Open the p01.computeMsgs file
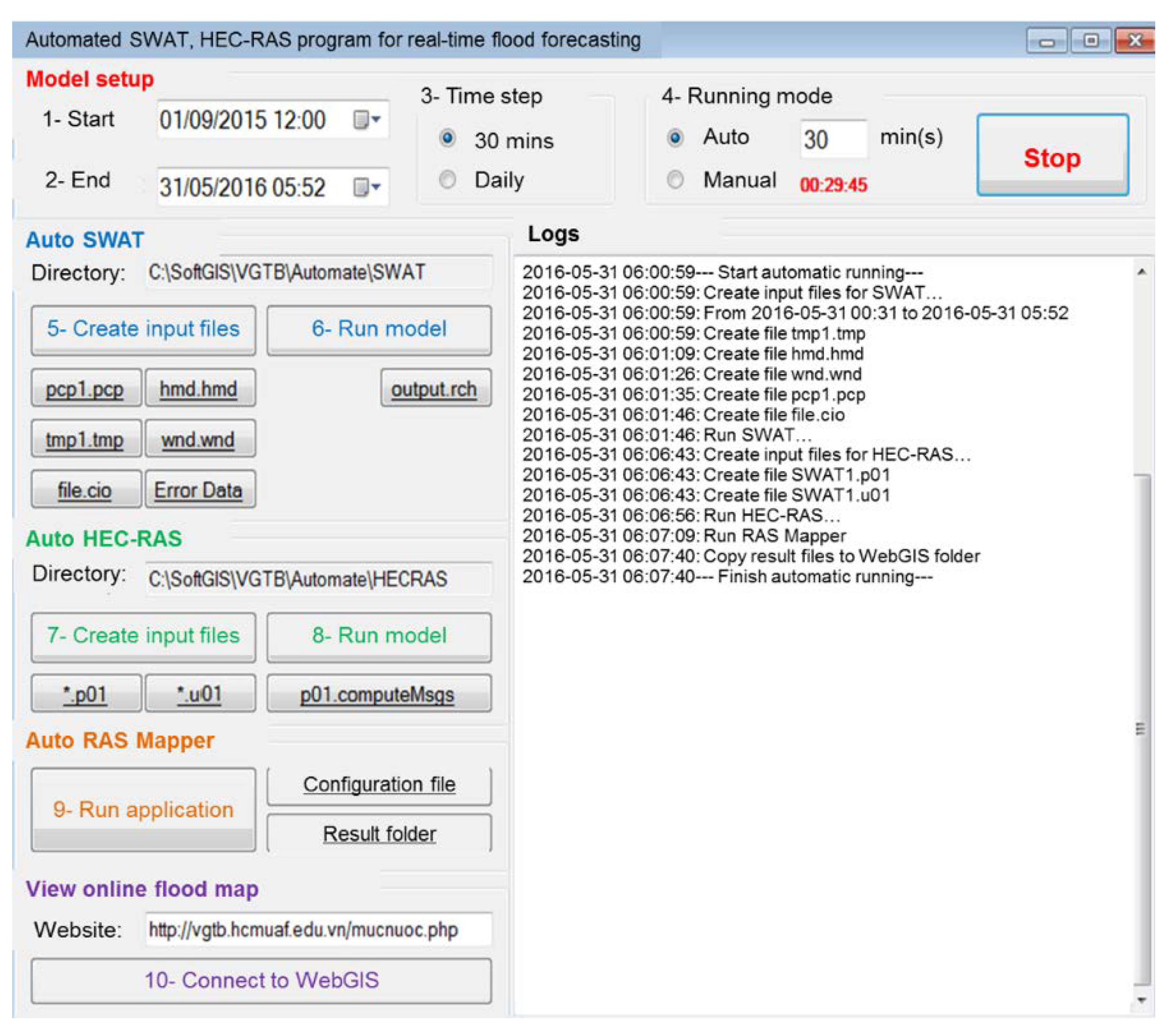 pyautogui.click(x=378, y=694)
